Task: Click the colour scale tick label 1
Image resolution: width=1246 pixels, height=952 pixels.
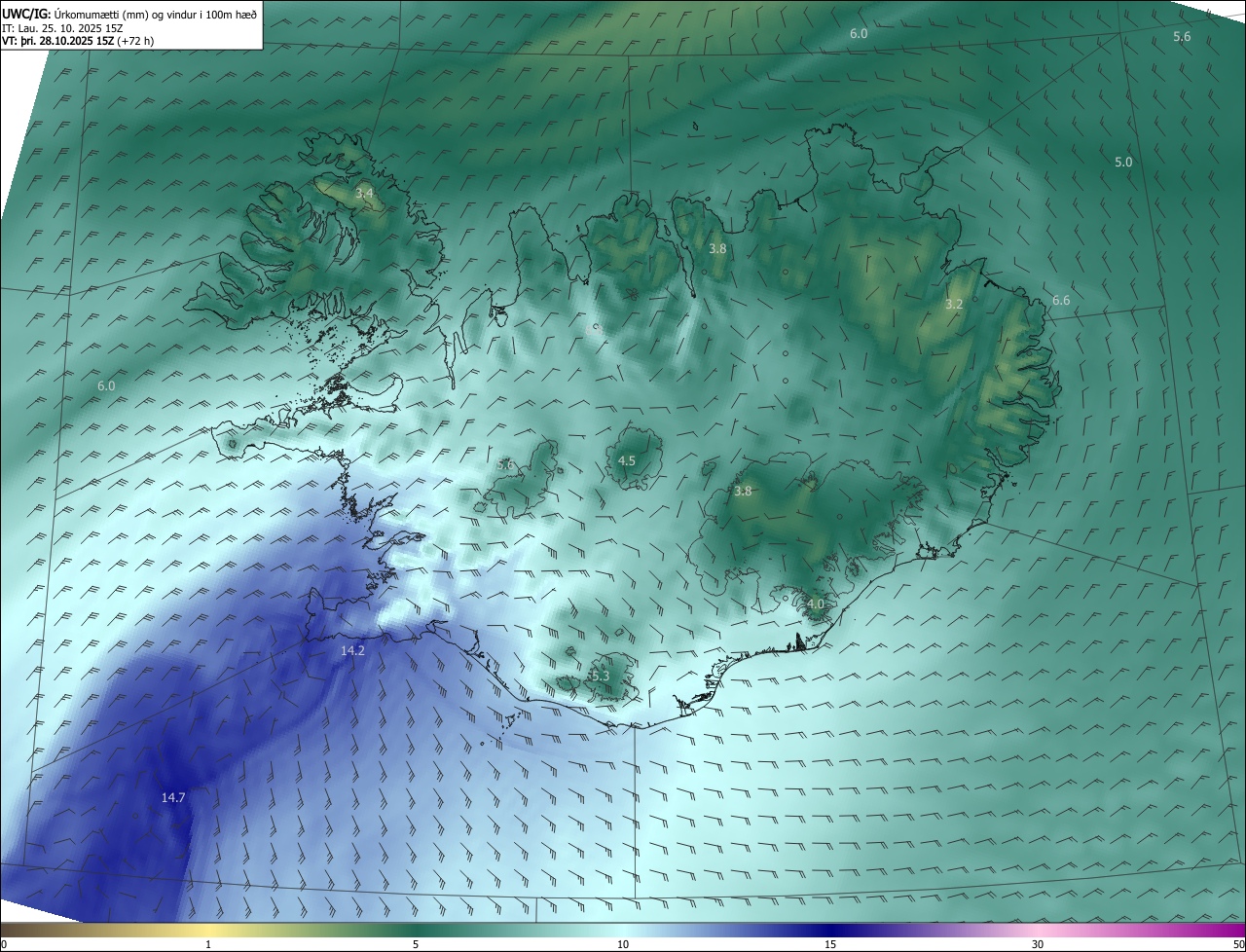Action: click(209, 944)
